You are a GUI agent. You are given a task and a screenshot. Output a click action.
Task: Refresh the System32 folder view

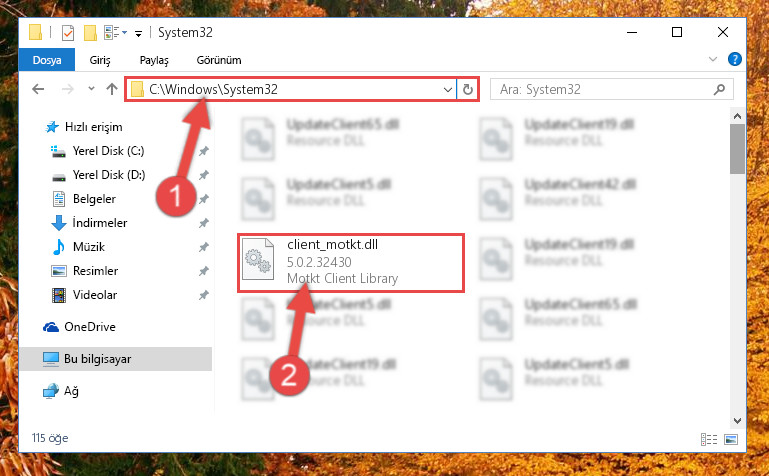(468, 89)
